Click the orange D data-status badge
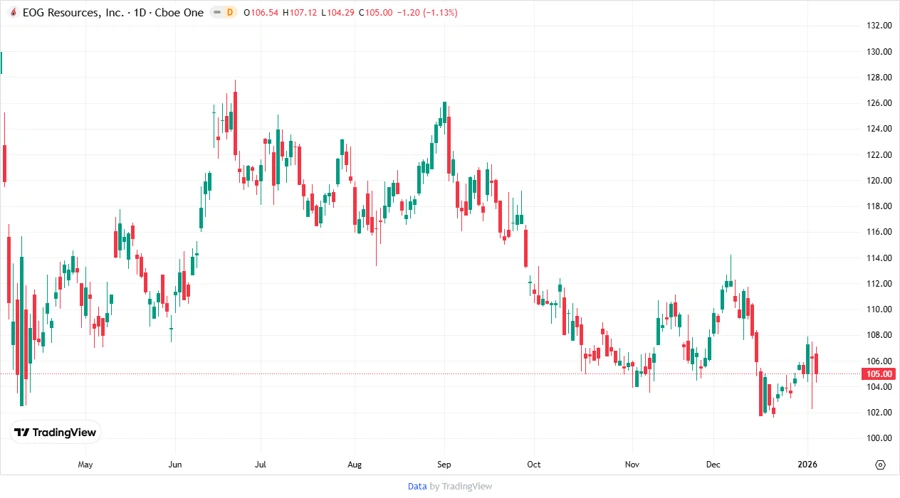The image size is (900, 498). (230, 13)
